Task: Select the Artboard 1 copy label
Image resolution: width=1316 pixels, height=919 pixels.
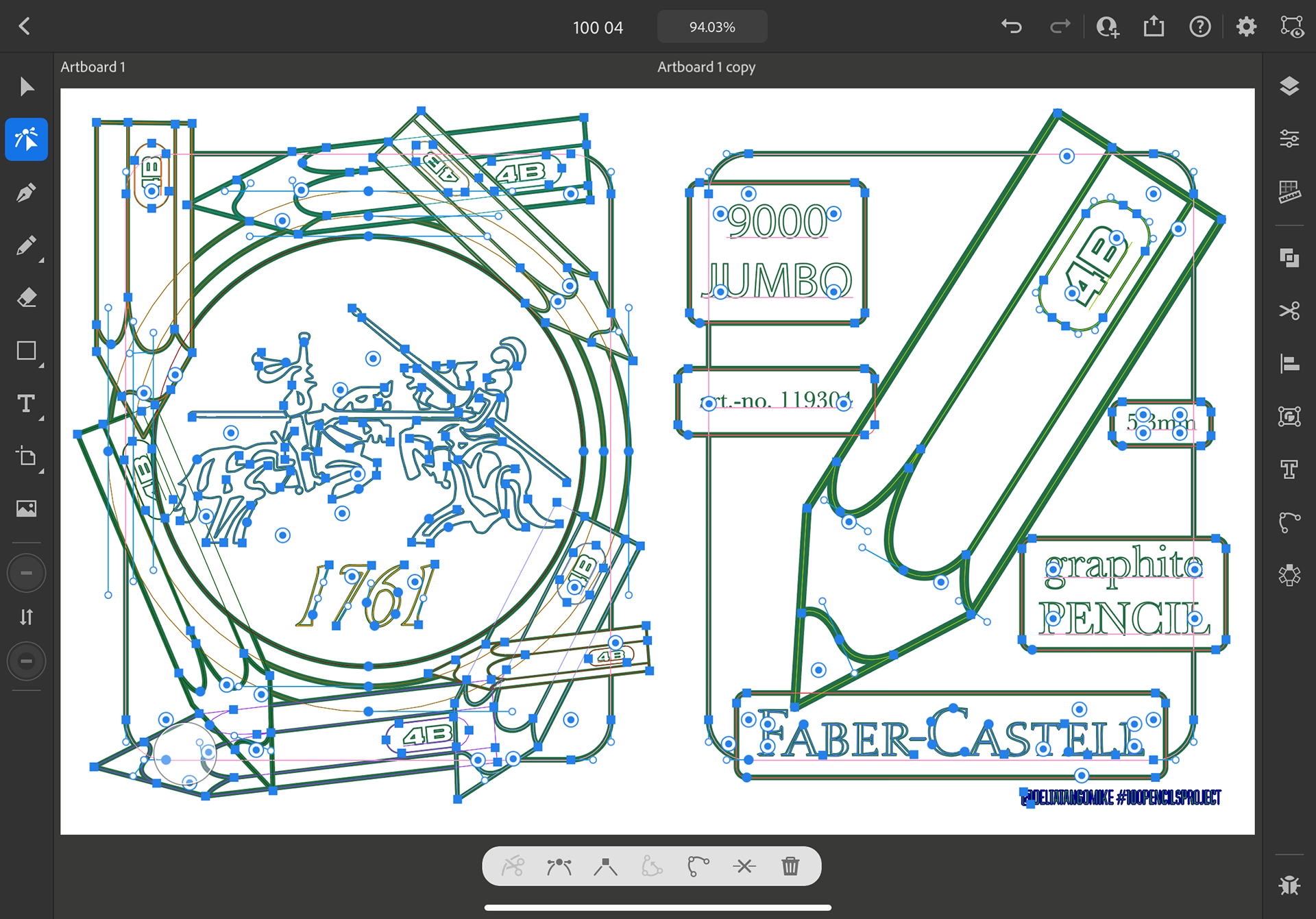Action: (x=706, y=67)
